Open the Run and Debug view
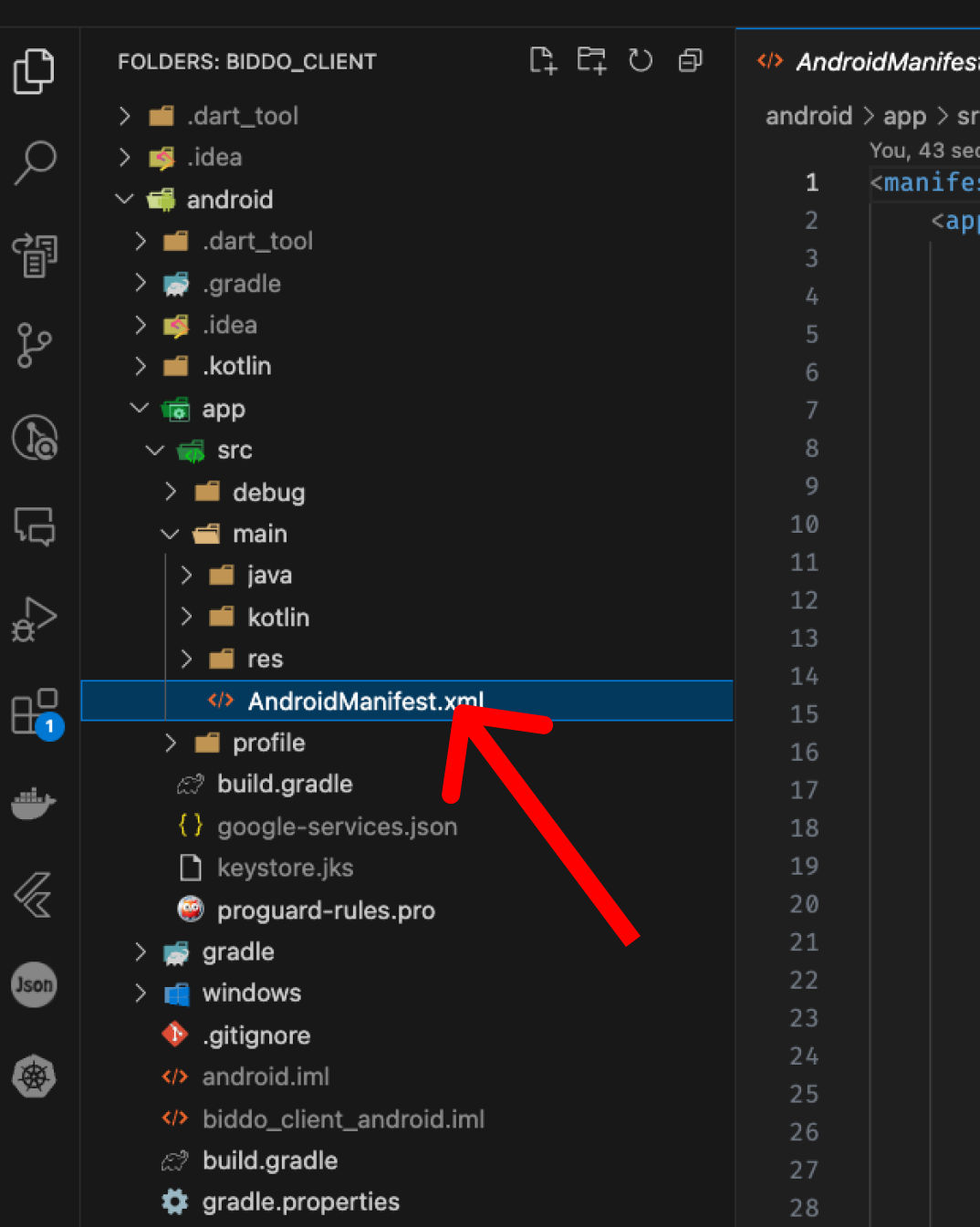980x1227 pixels. [35, 619]
